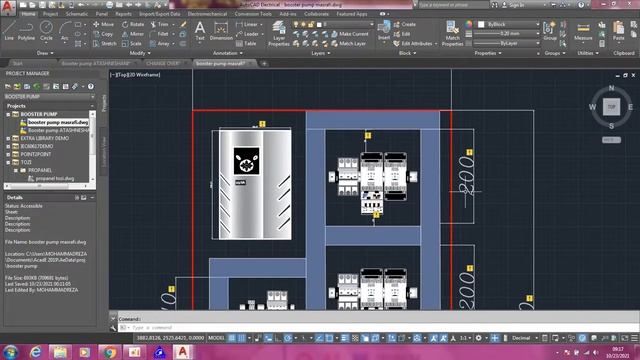Expand the Draw panel dropdown
This screenshot has width=640, height=360.
(x=45, y=53)
